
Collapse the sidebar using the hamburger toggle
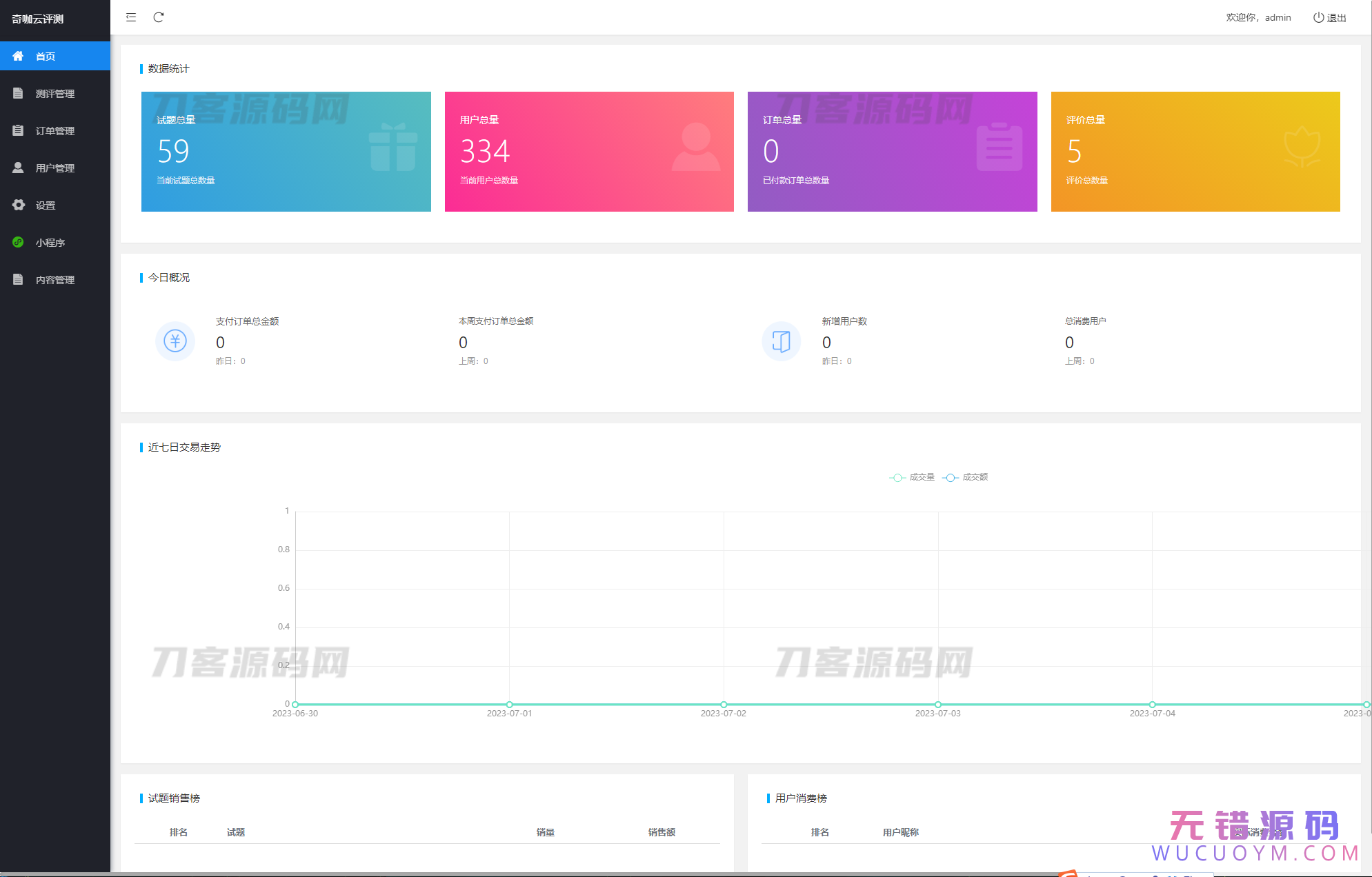tap(130, 17)
